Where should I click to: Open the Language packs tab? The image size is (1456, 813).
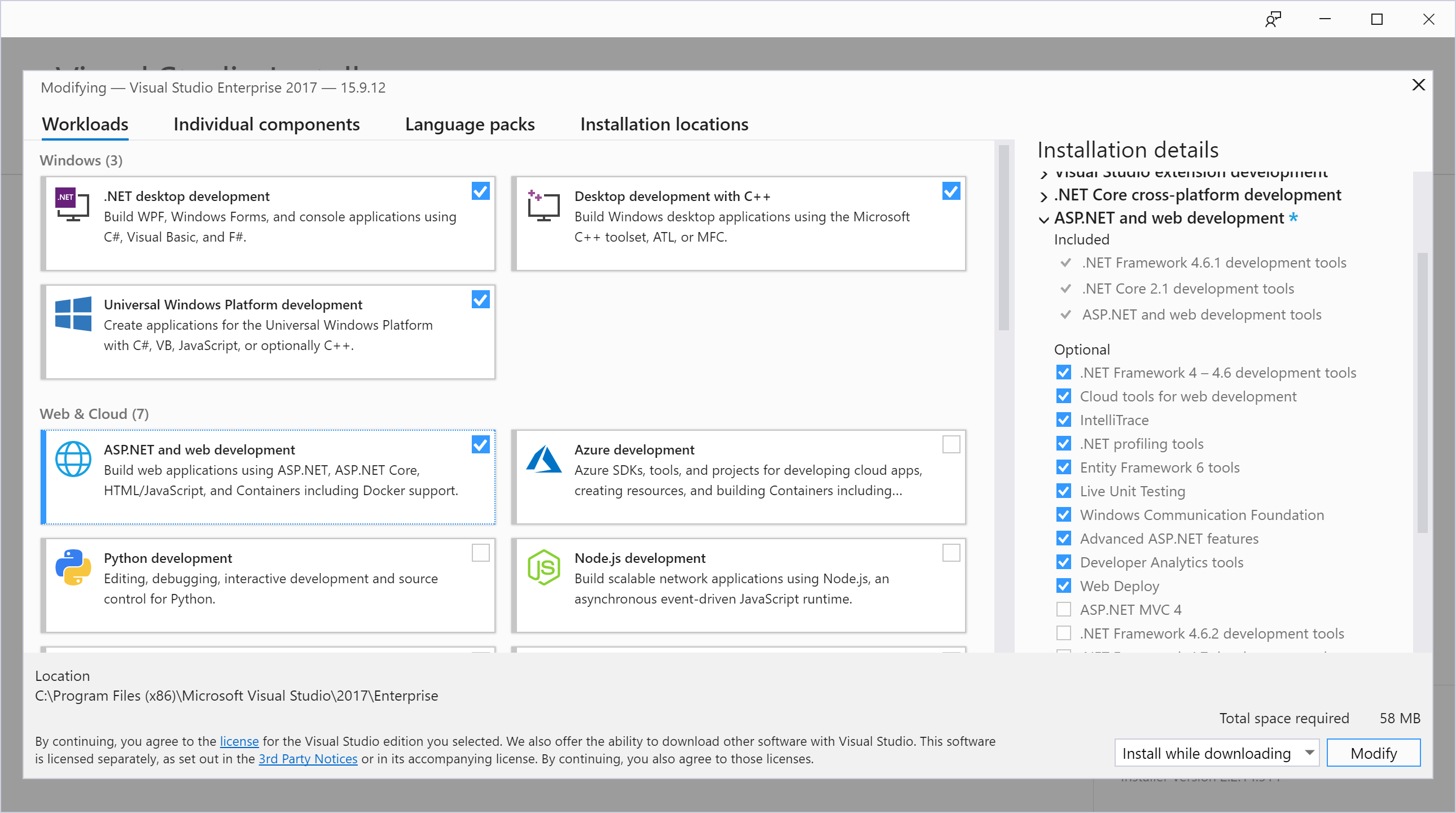tap(469, 124)
